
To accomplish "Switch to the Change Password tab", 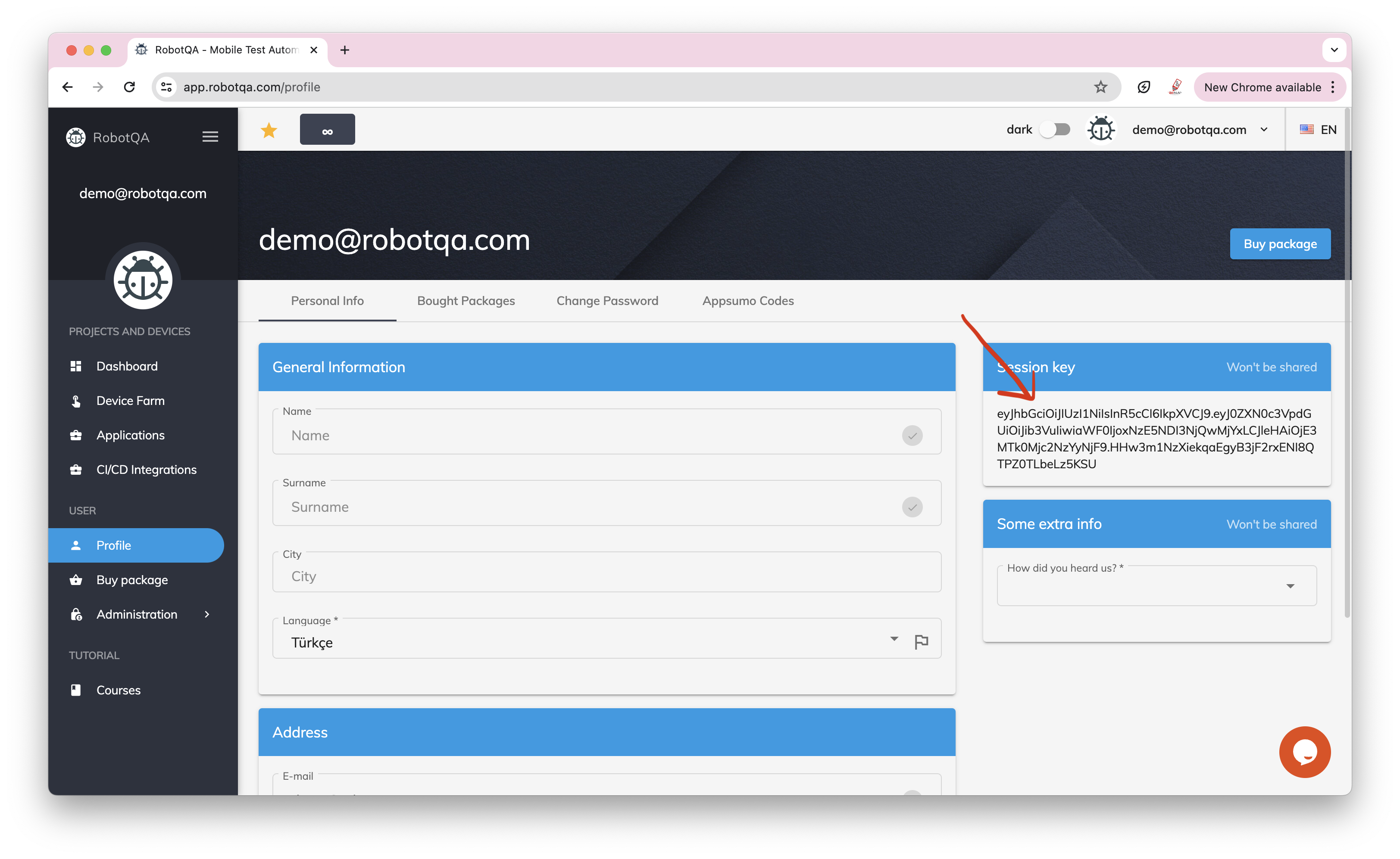I will pos(607,301).
